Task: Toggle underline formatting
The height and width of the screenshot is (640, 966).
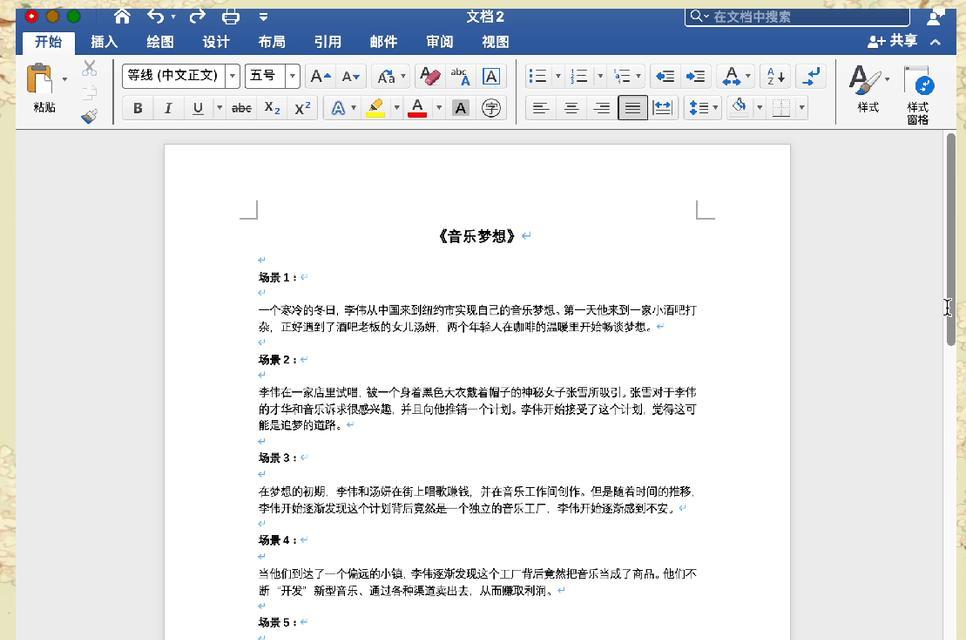Action: click(198, 108)
